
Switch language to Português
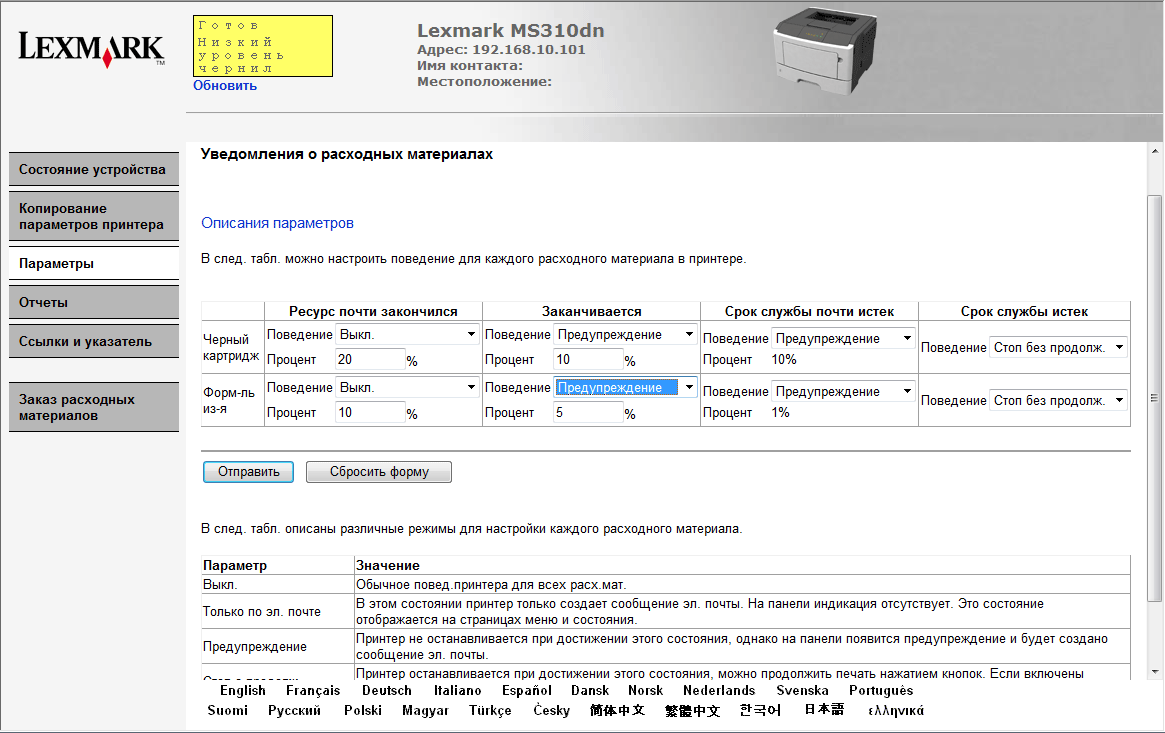pyautogui.click(x=881, y=691)
